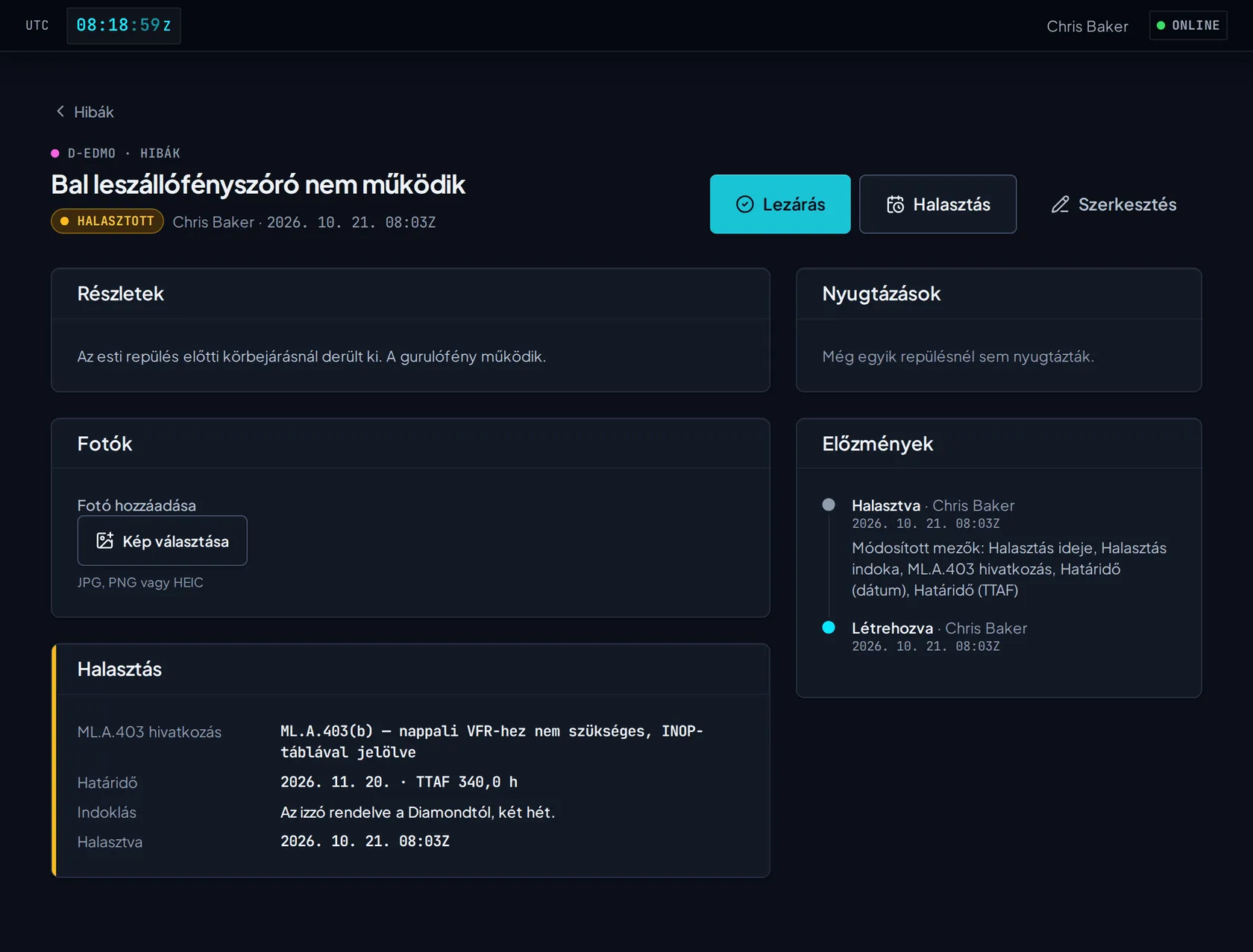The image size is (1253, 952).
Task: Edit the defect via Szerkesztés
Action: coord(1114,204)
